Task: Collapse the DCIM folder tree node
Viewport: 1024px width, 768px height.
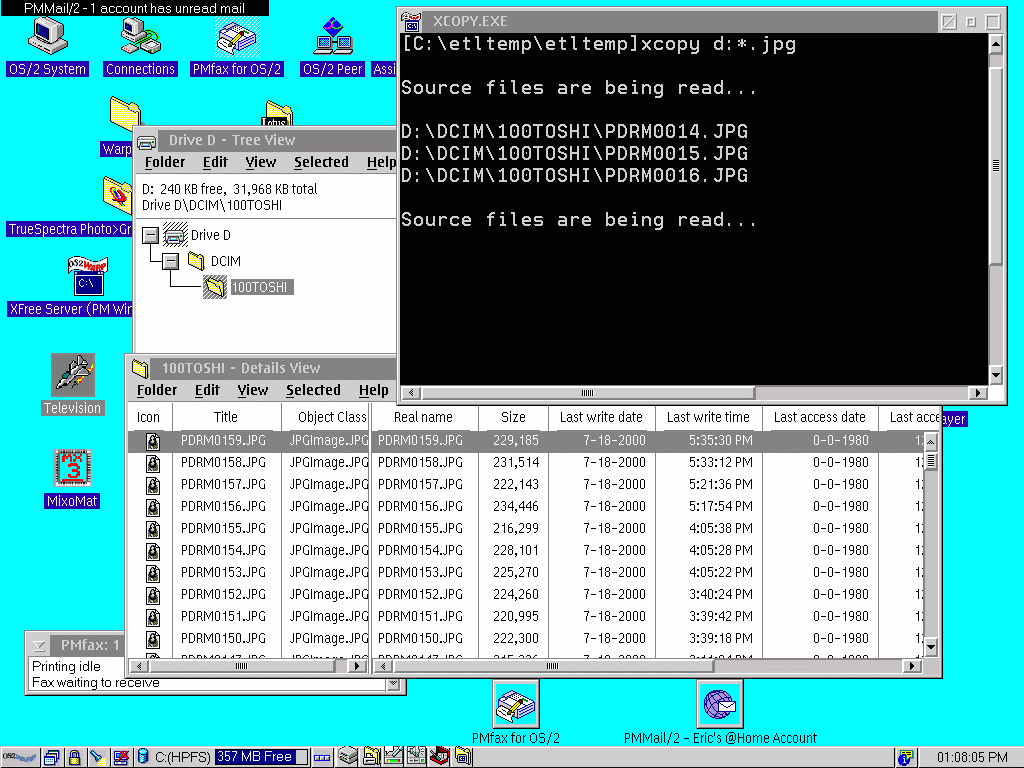Action: pyautogui.click(x=171, y=261)
